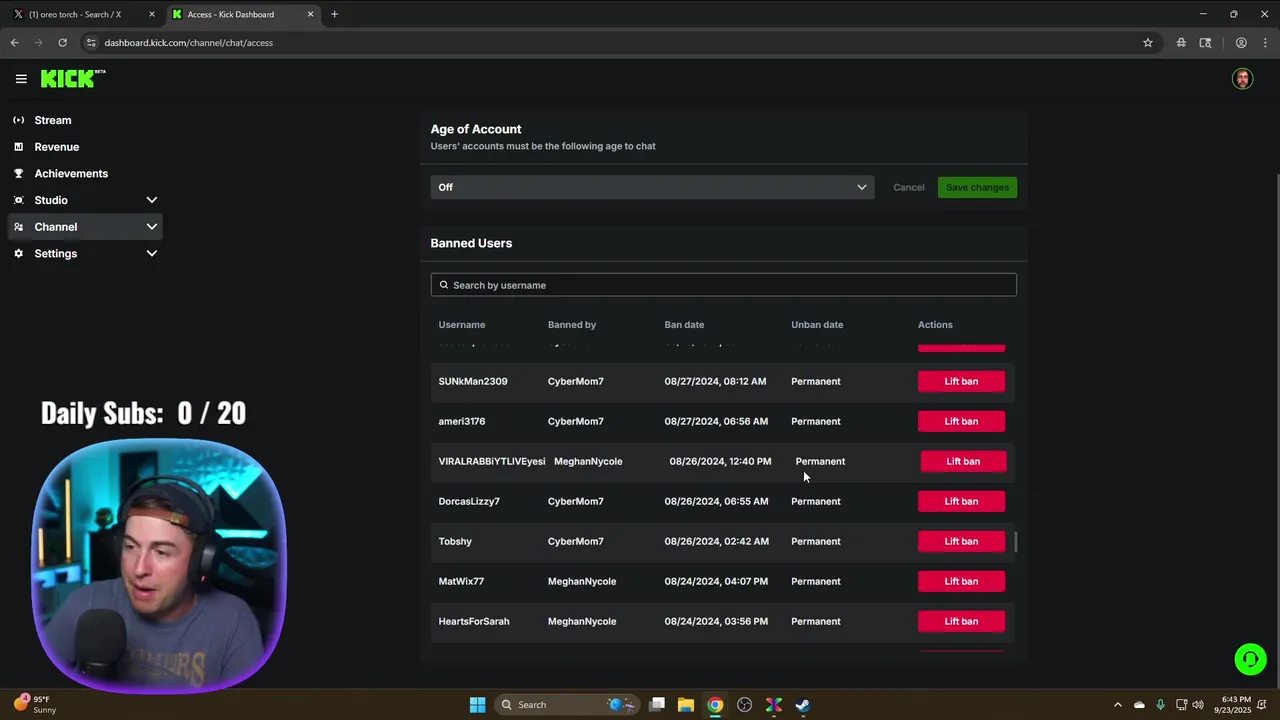Lift ban for DorcasLizzy7
Image resolution: width=1280 pixels, height=720 pixels.
[961, 501]
